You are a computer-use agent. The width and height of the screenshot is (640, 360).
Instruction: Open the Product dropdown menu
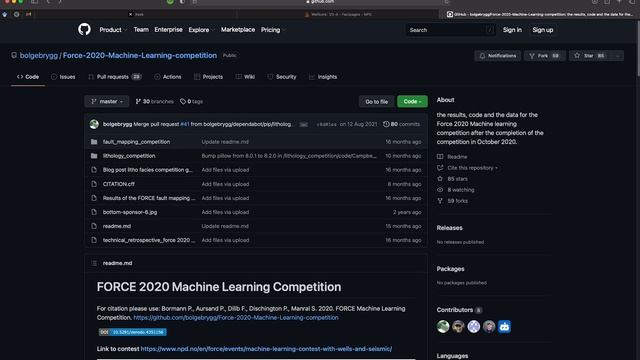[113, 30]
